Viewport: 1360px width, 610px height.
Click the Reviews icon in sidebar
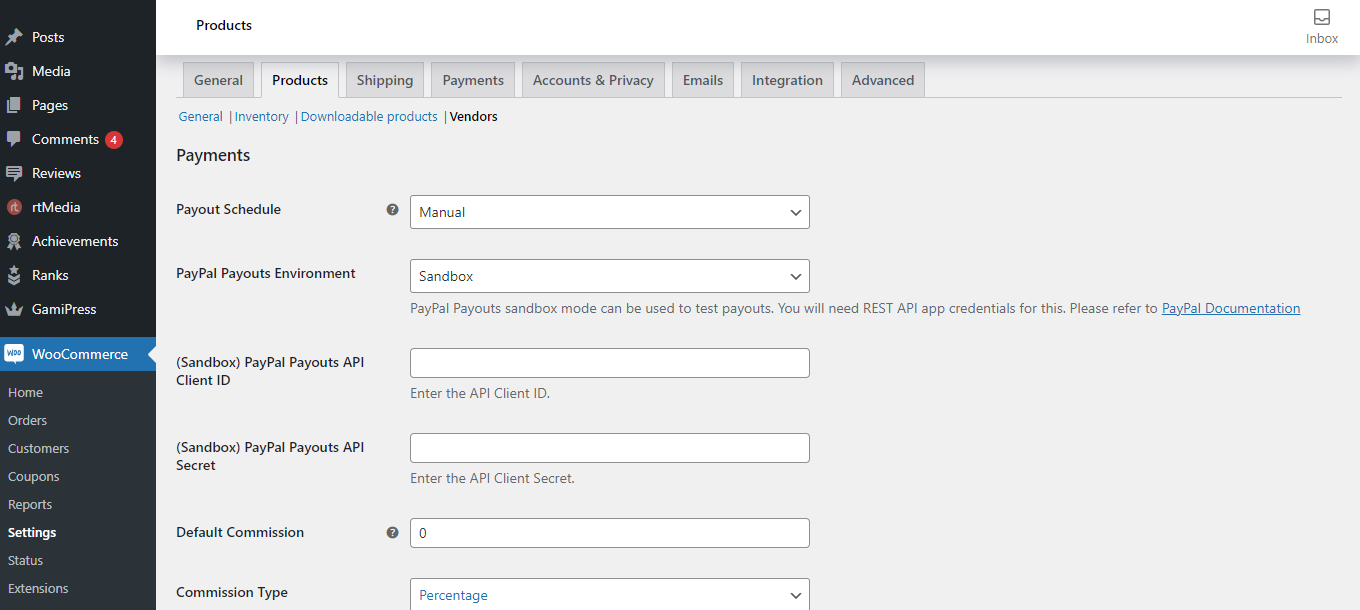pos(14,173)
